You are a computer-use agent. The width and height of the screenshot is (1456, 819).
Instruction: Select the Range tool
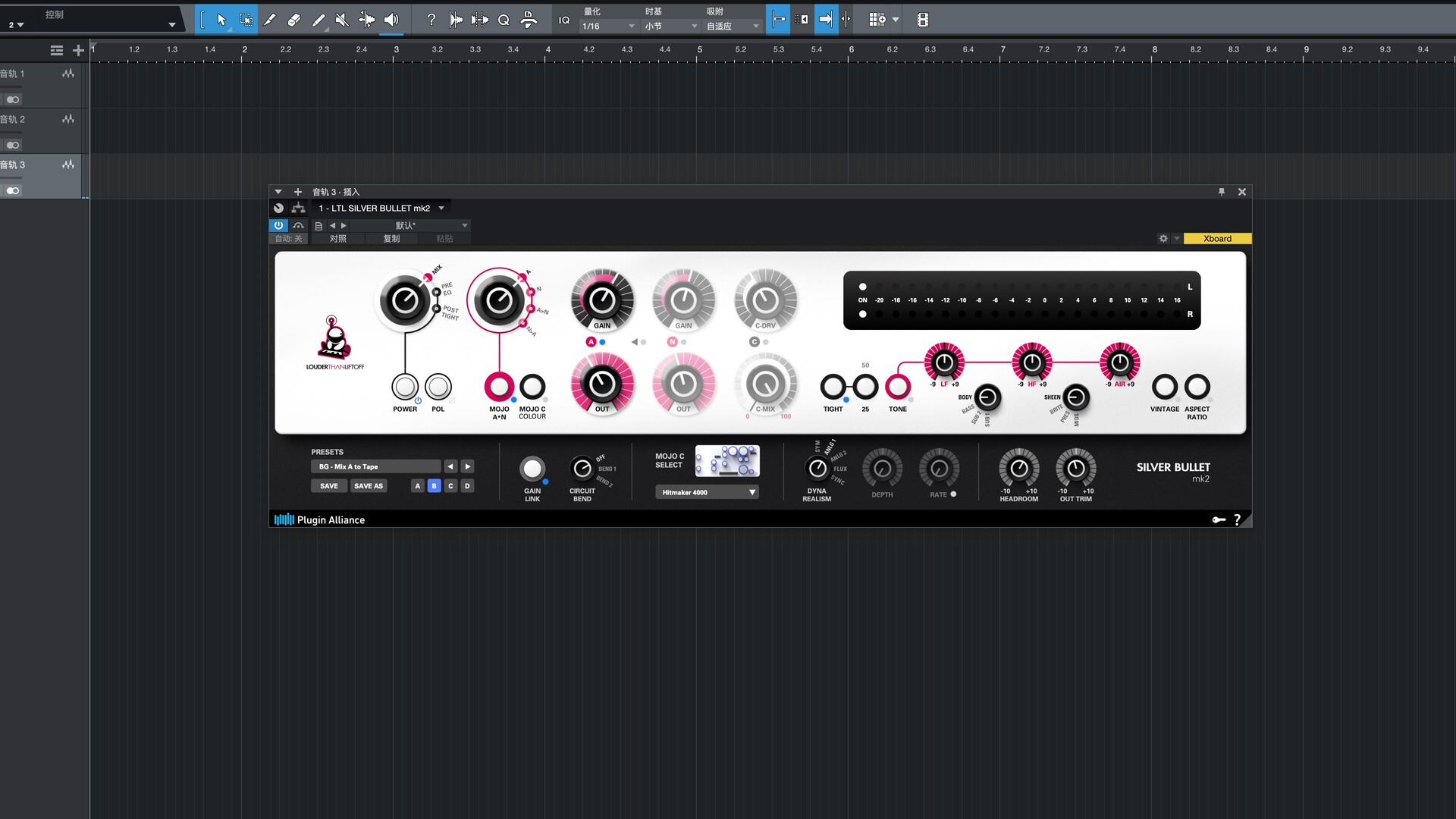[x=246, y=20]
